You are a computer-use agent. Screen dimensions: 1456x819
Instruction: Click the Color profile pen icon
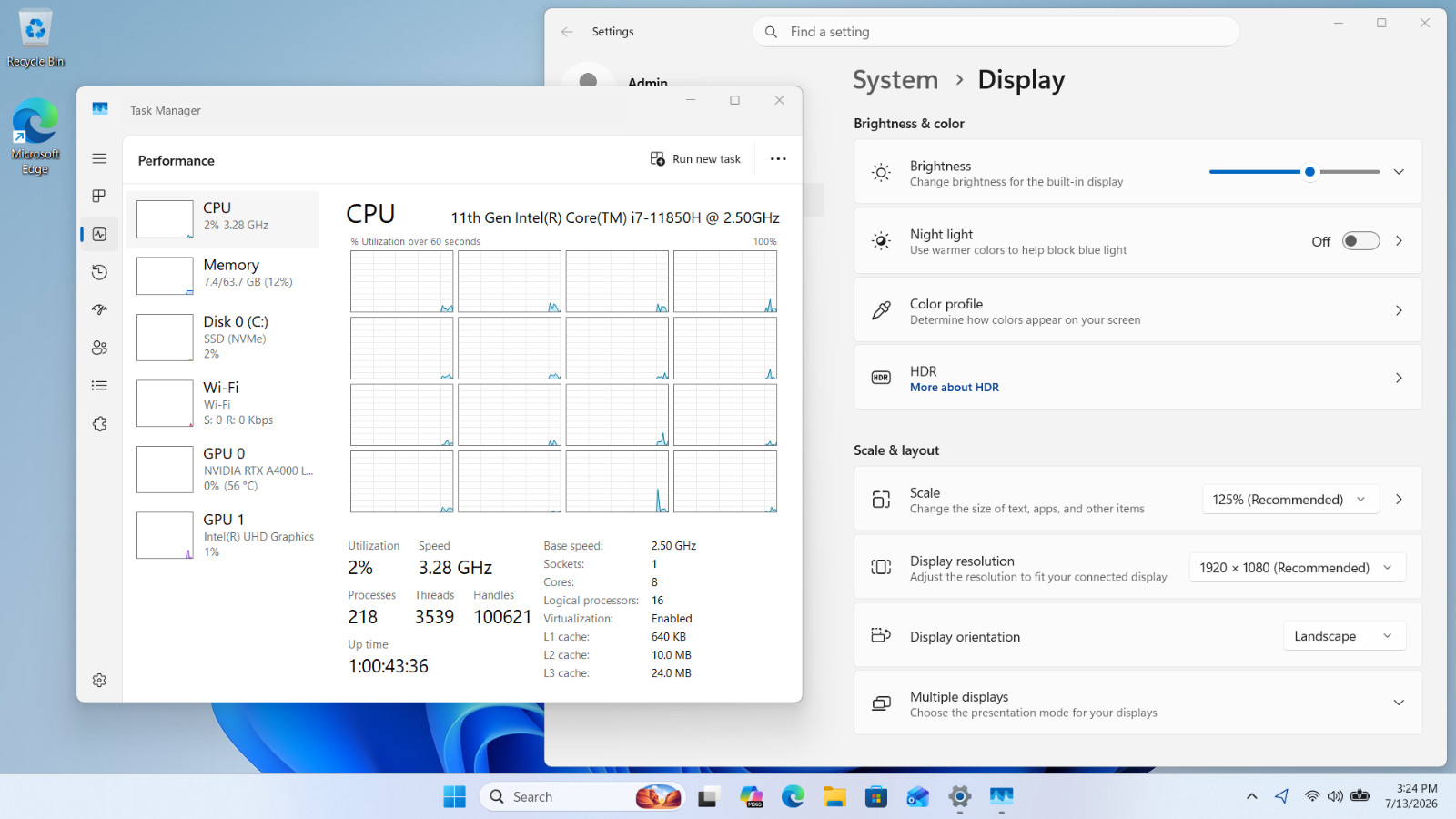point(881,310)
